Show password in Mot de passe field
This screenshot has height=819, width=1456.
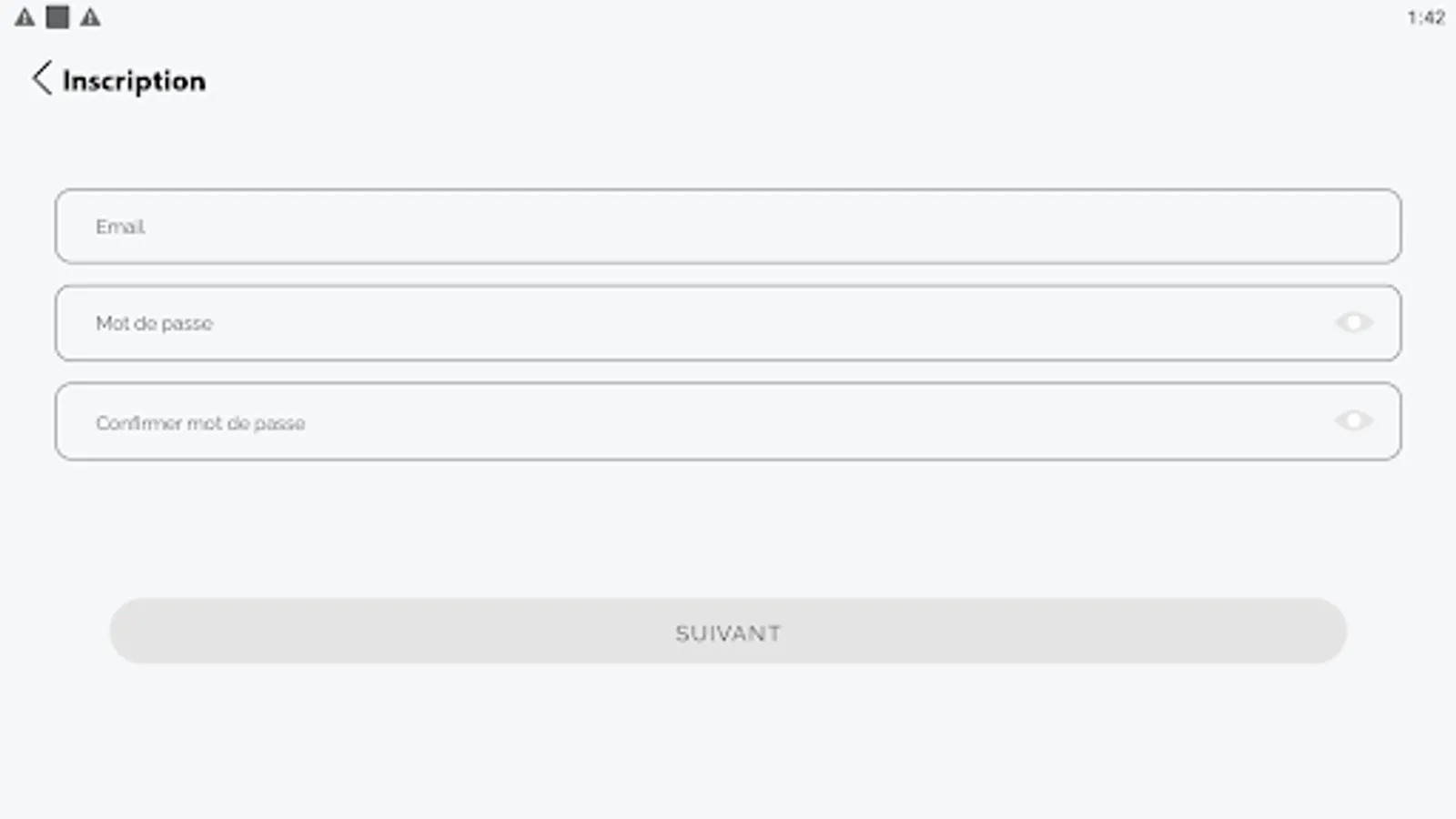(x=1353, y=323)
